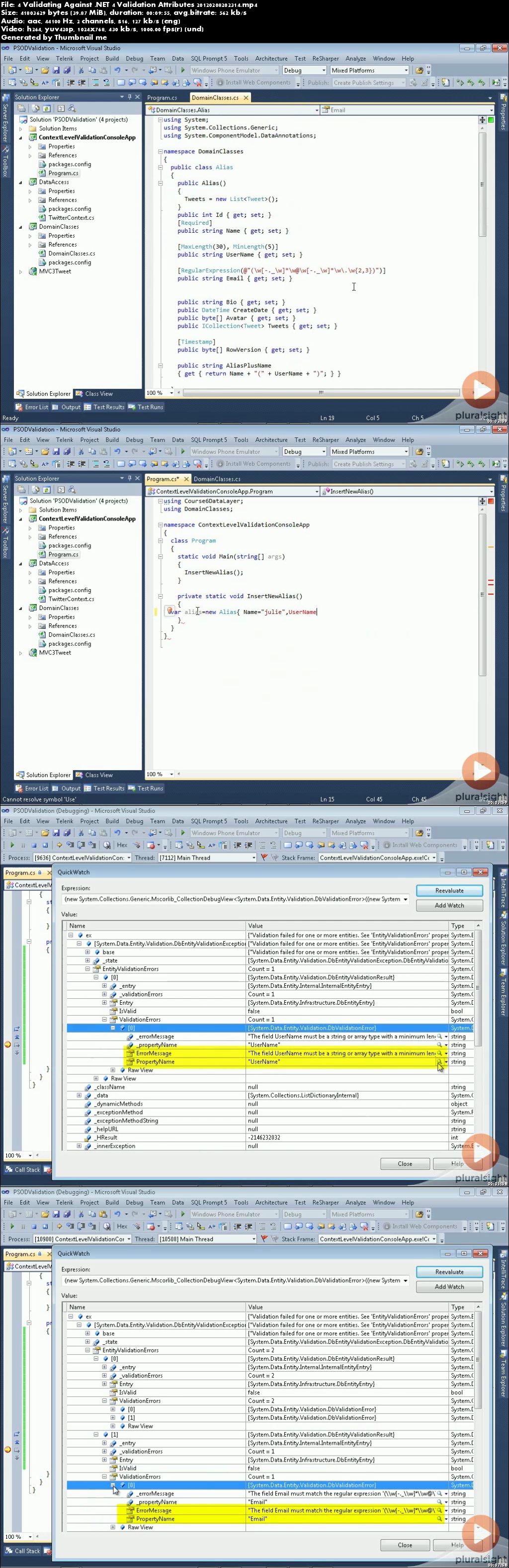Click Save All icon in the DomainClasses.cs frame
Screen dimensions: 509x1568
click(x=67, y=70)
